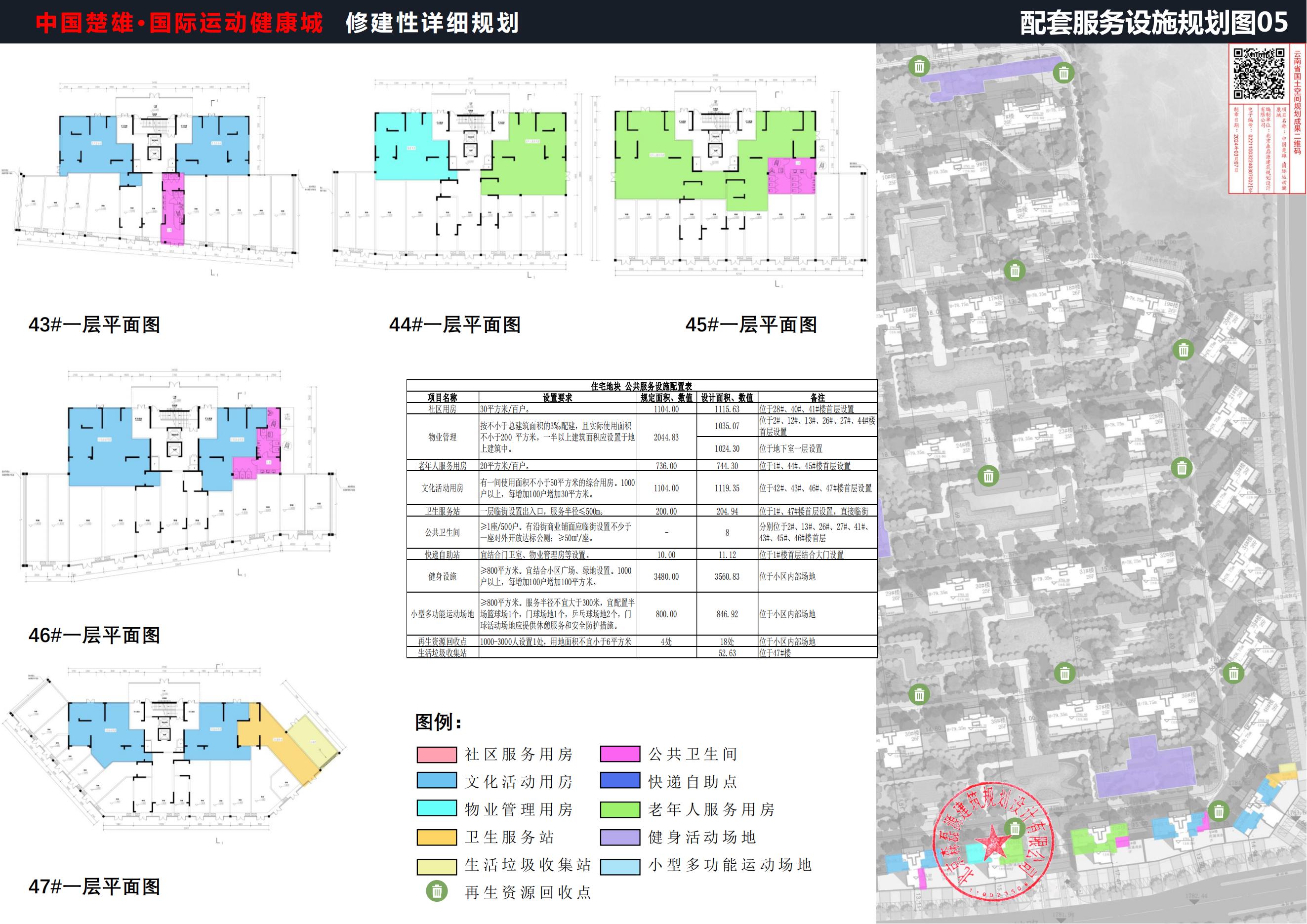Click the bin icon just right of building 19#
This screenshot has height=924, width=1307.
coord(1184,350)
